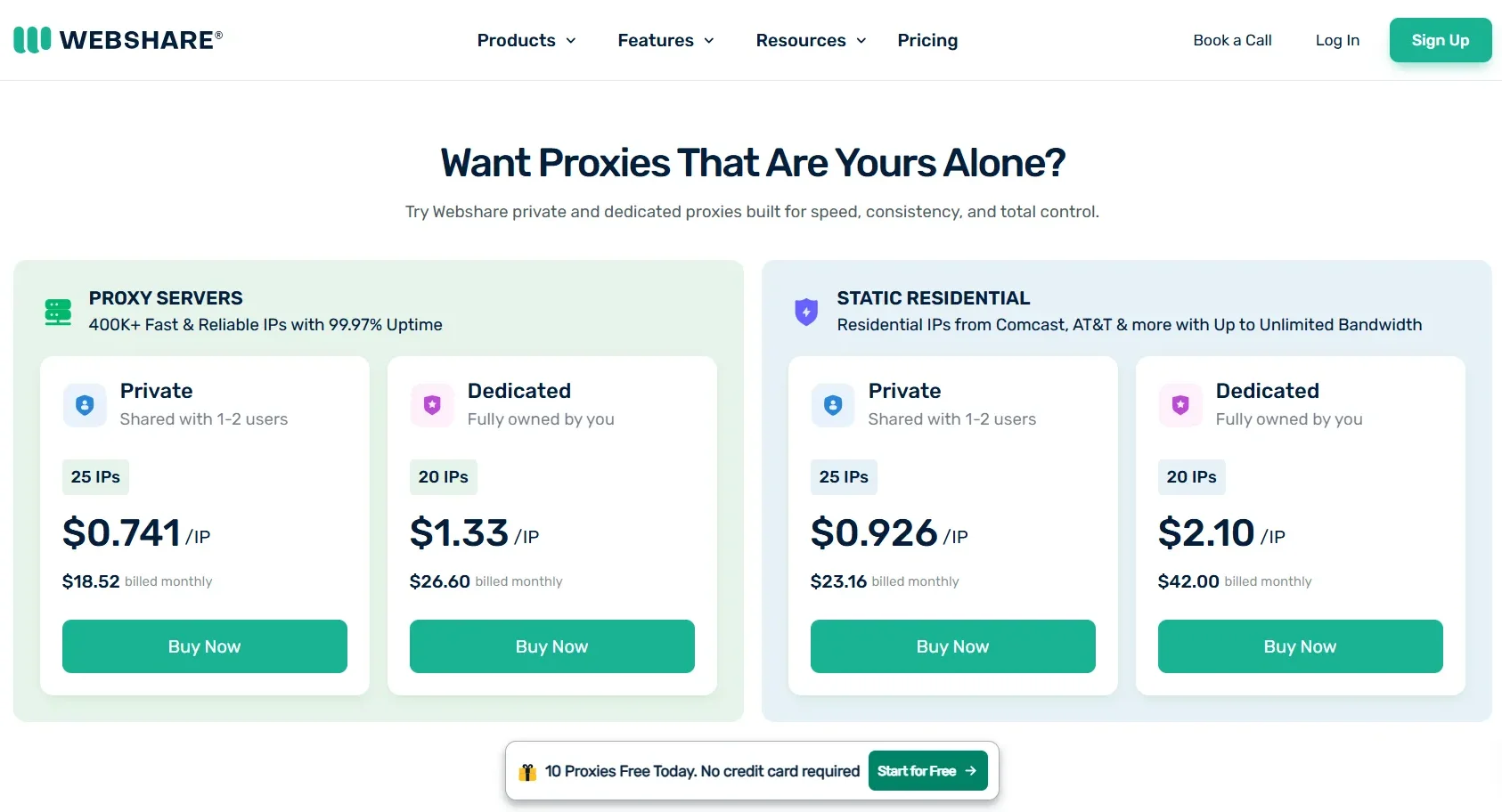Click the Private user icon under Static Residential
1502x812 pixels.
(x=832, y=405)
